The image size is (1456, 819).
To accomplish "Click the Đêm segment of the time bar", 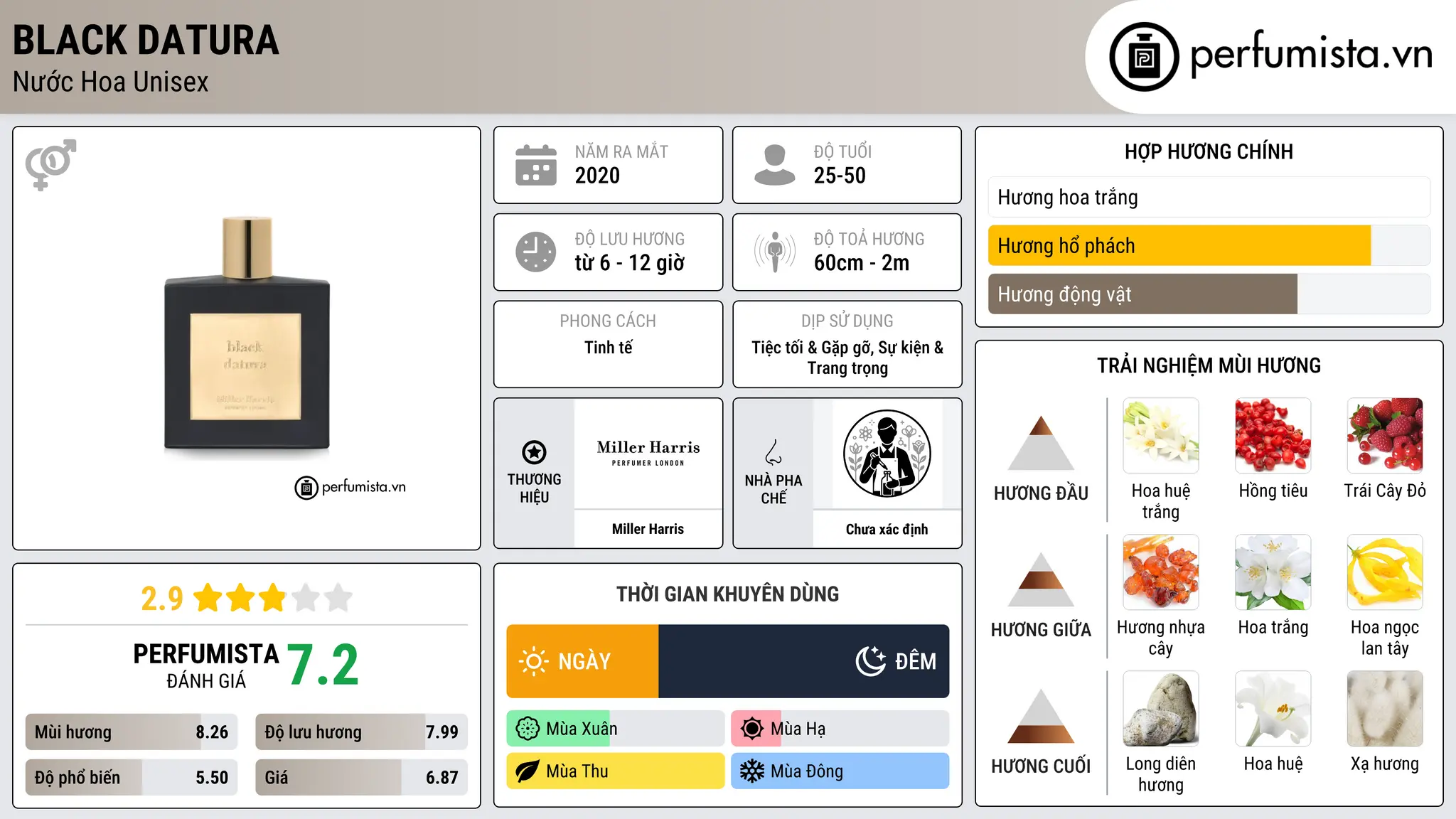I will [803, 661].
